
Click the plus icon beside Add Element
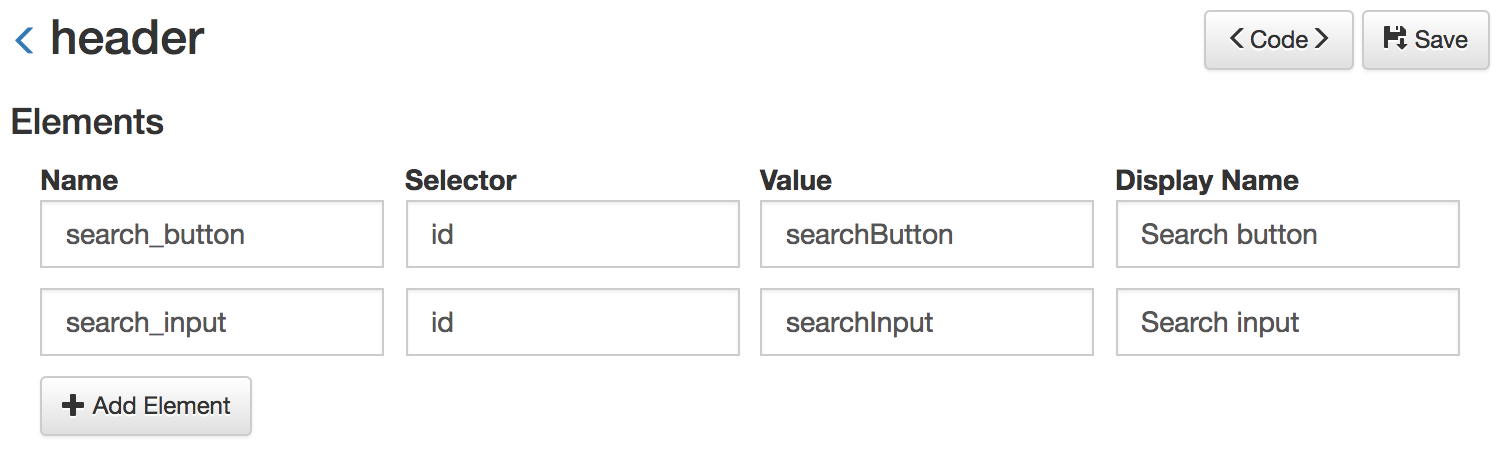coord(73,405)
